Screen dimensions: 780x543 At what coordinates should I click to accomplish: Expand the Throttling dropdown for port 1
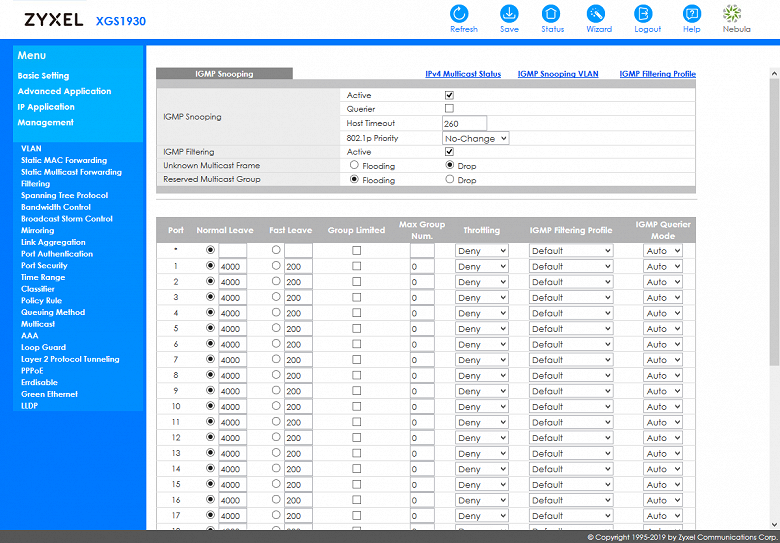point(482,267)
